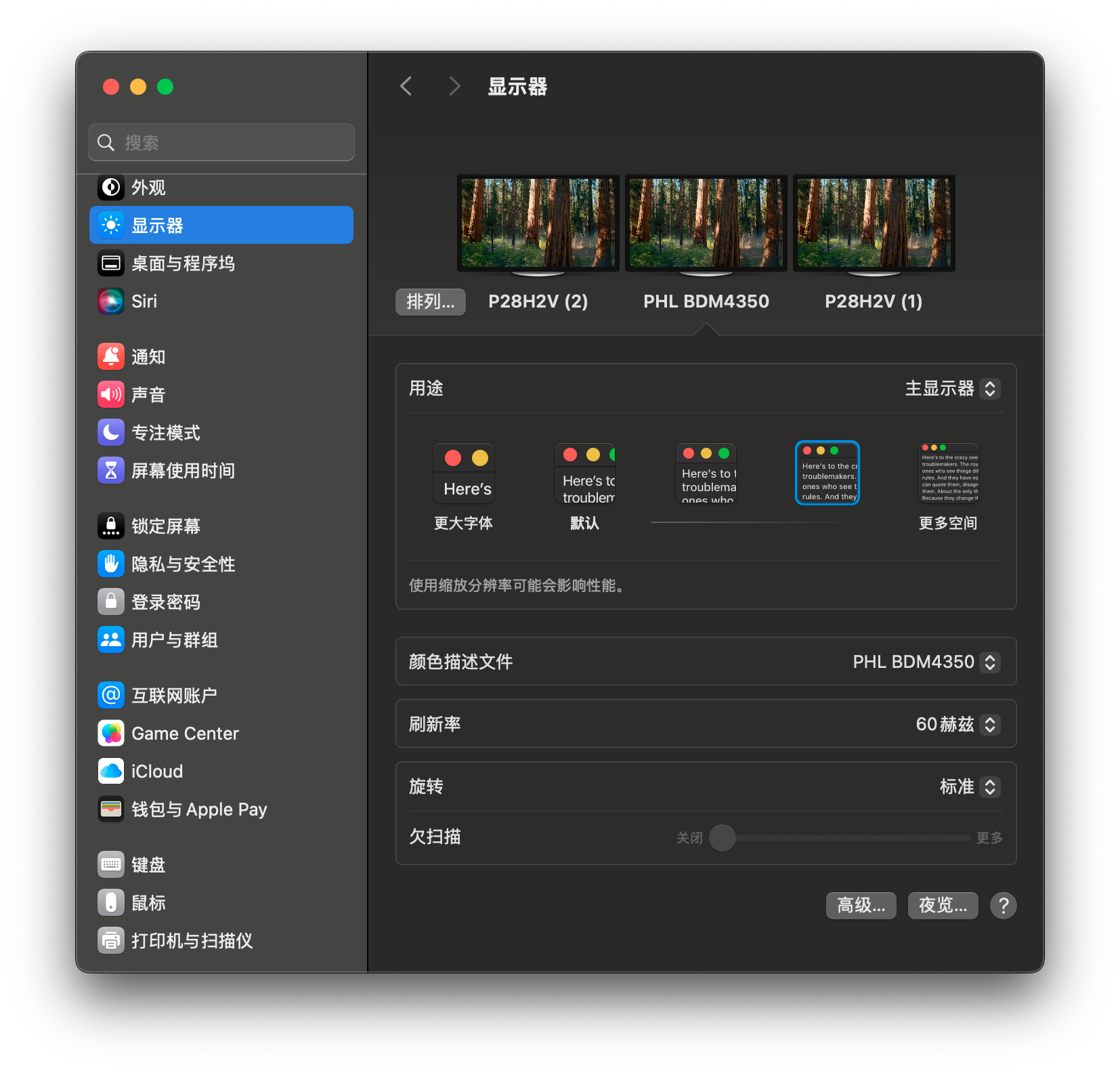This screenshot has width=1120, height=1073.
Task: Close the window with red button
Action: (111, 87)
